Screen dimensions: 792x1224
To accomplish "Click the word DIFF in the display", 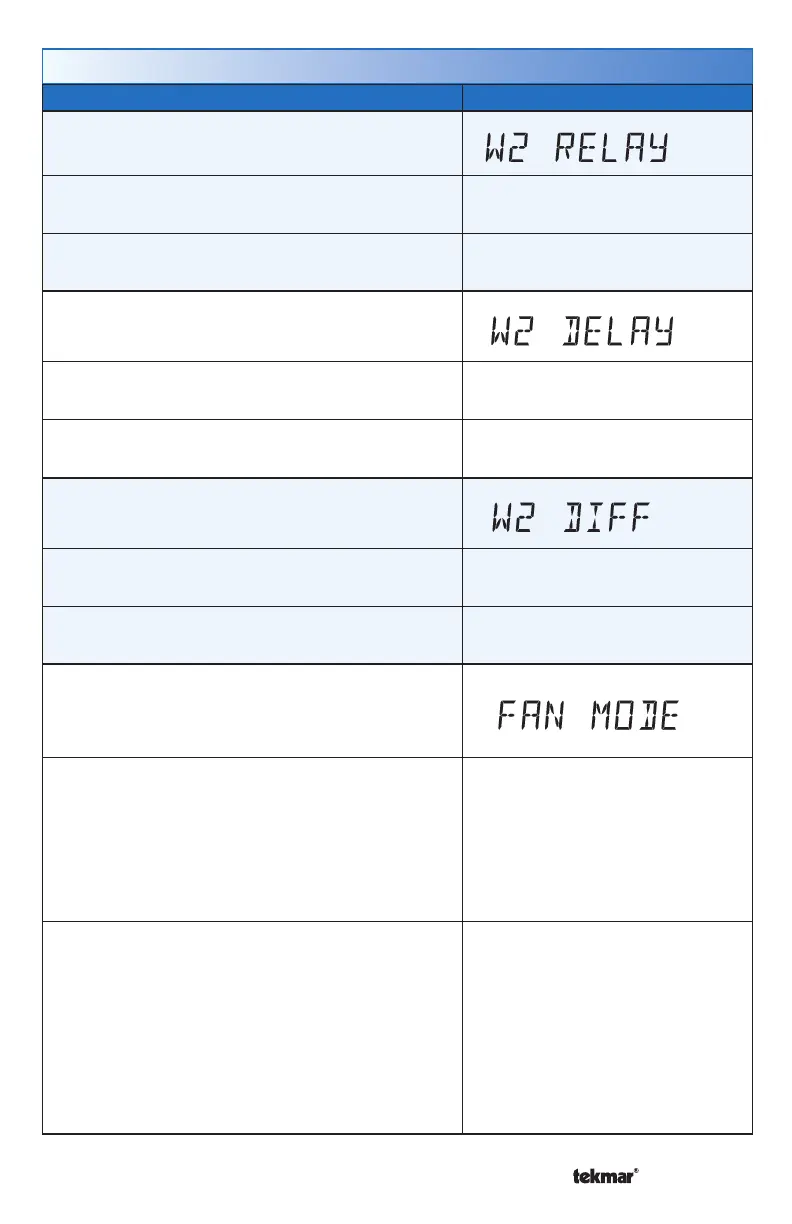I will [x=606, y=519].
